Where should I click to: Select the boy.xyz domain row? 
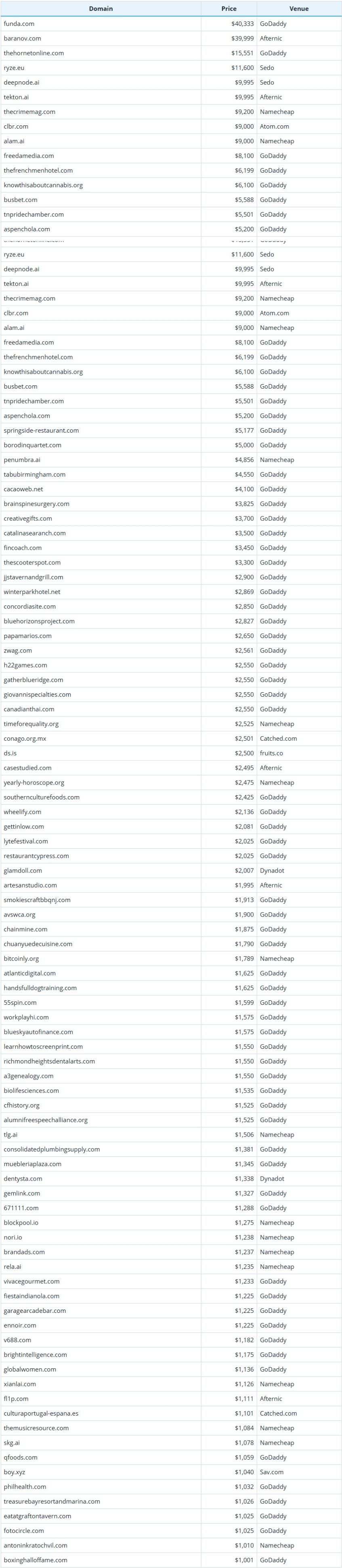point(15,1472)
